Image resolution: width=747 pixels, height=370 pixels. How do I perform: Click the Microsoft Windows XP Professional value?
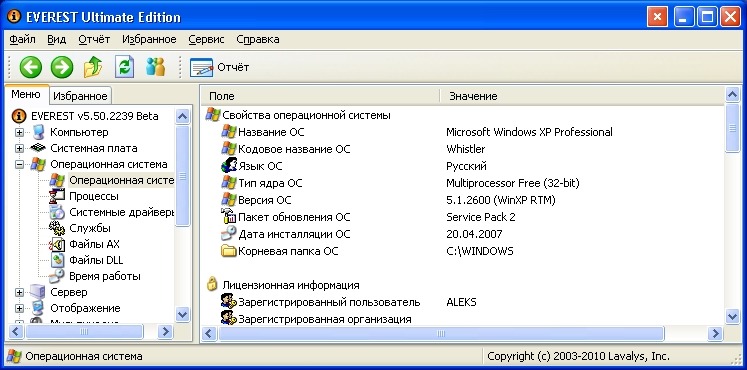(x=529, y=132)
